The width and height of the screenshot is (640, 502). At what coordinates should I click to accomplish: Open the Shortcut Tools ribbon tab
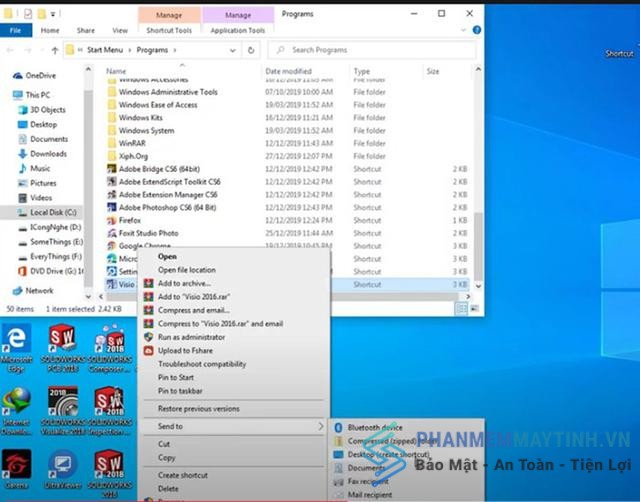point(169,30)
